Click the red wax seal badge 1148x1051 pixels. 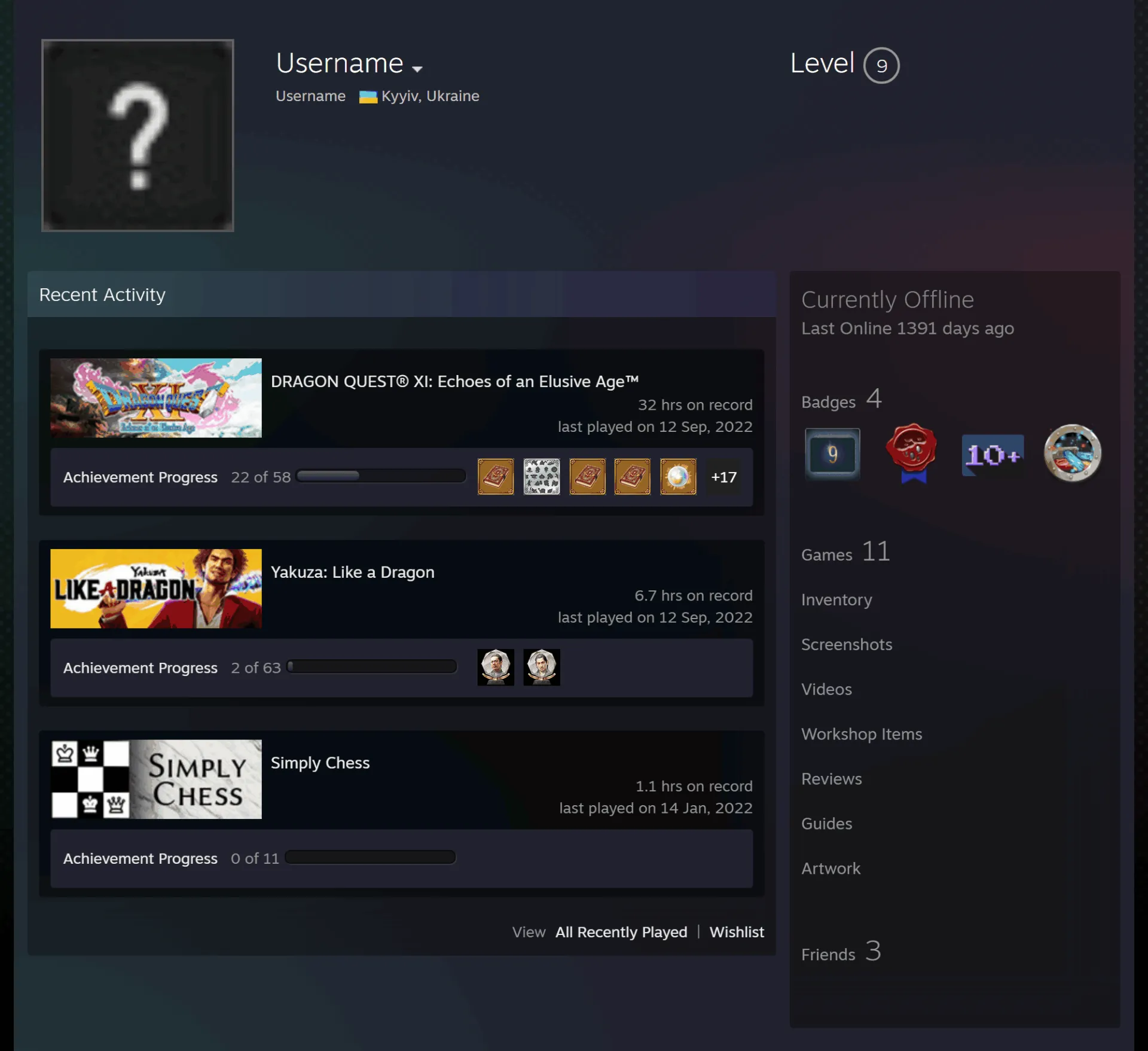tap(912, 454)
